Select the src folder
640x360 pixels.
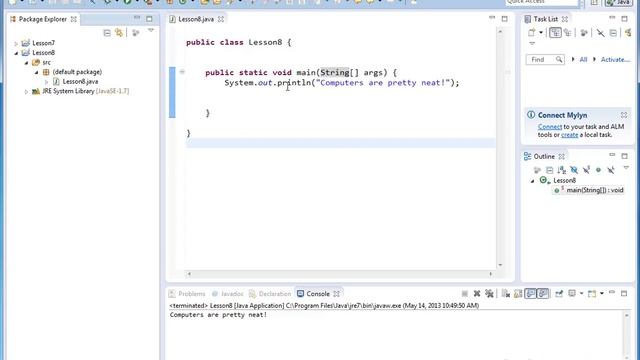pyautogui.click(x=47, y=62)
